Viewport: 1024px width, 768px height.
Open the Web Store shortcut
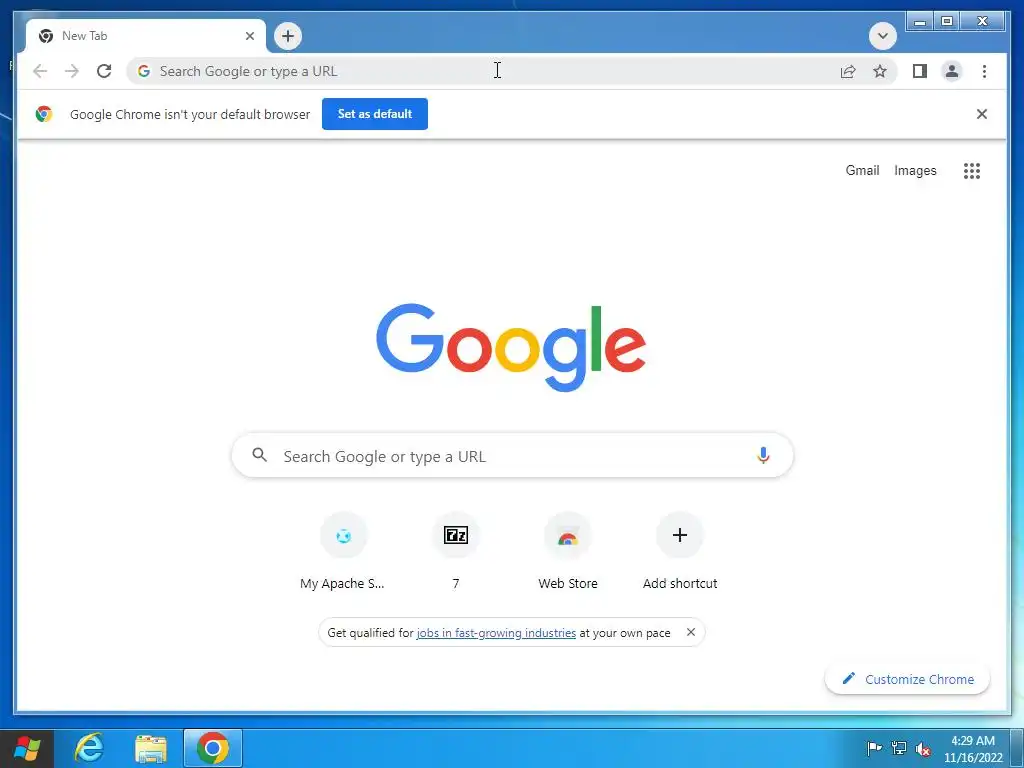coord(568,552)
